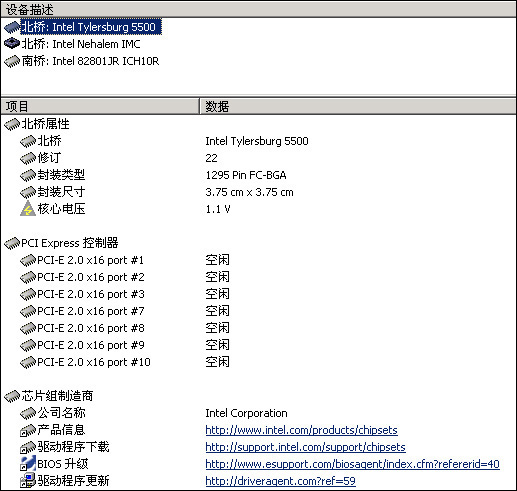Click icon for PCI-E 2.0 x16 port #9
This screenshot has height=491, width=517.
[x=28, y=345]
